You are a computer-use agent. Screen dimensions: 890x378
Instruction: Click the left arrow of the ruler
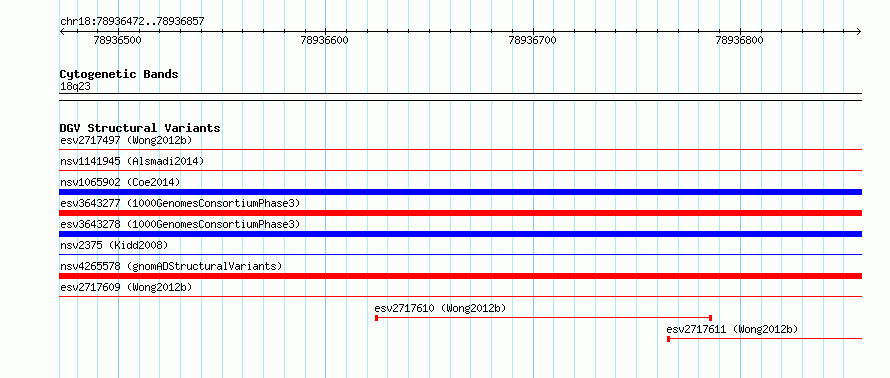63,31
